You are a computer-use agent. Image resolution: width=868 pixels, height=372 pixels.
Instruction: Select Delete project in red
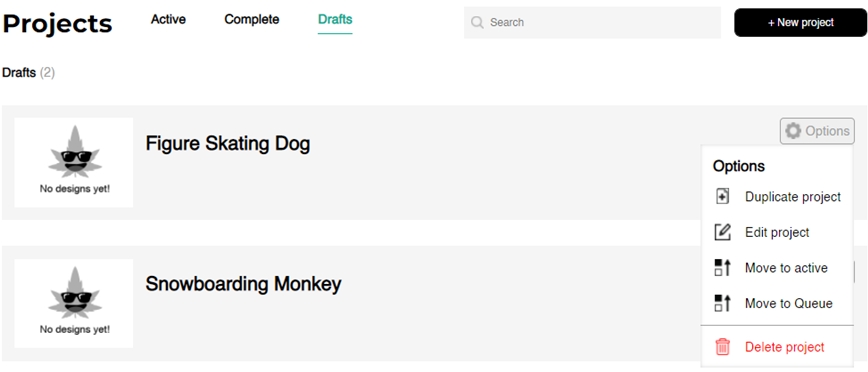tap(784, 347)
